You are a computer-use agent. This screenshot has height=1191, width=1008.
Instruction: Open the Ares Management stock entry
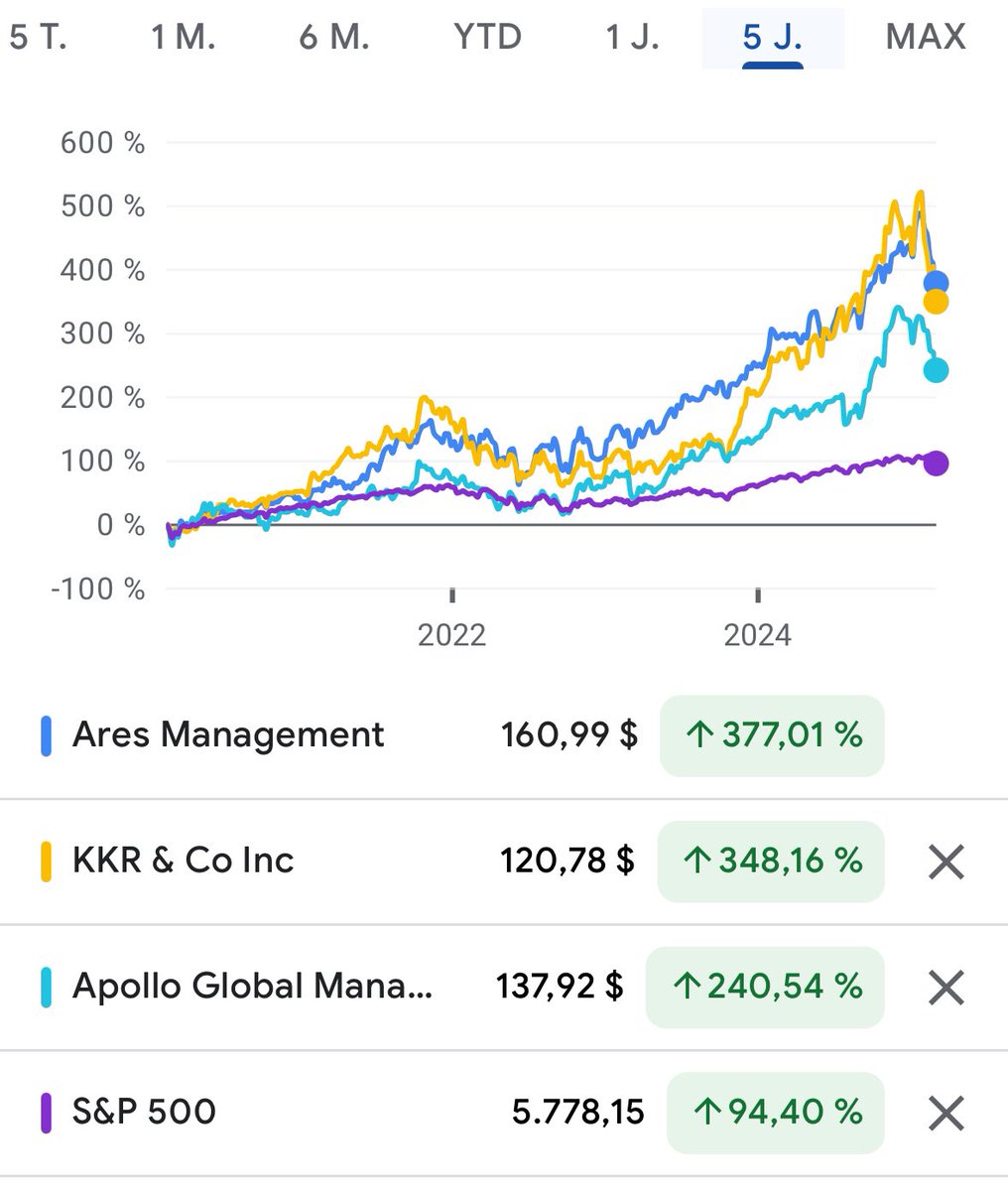504,735
